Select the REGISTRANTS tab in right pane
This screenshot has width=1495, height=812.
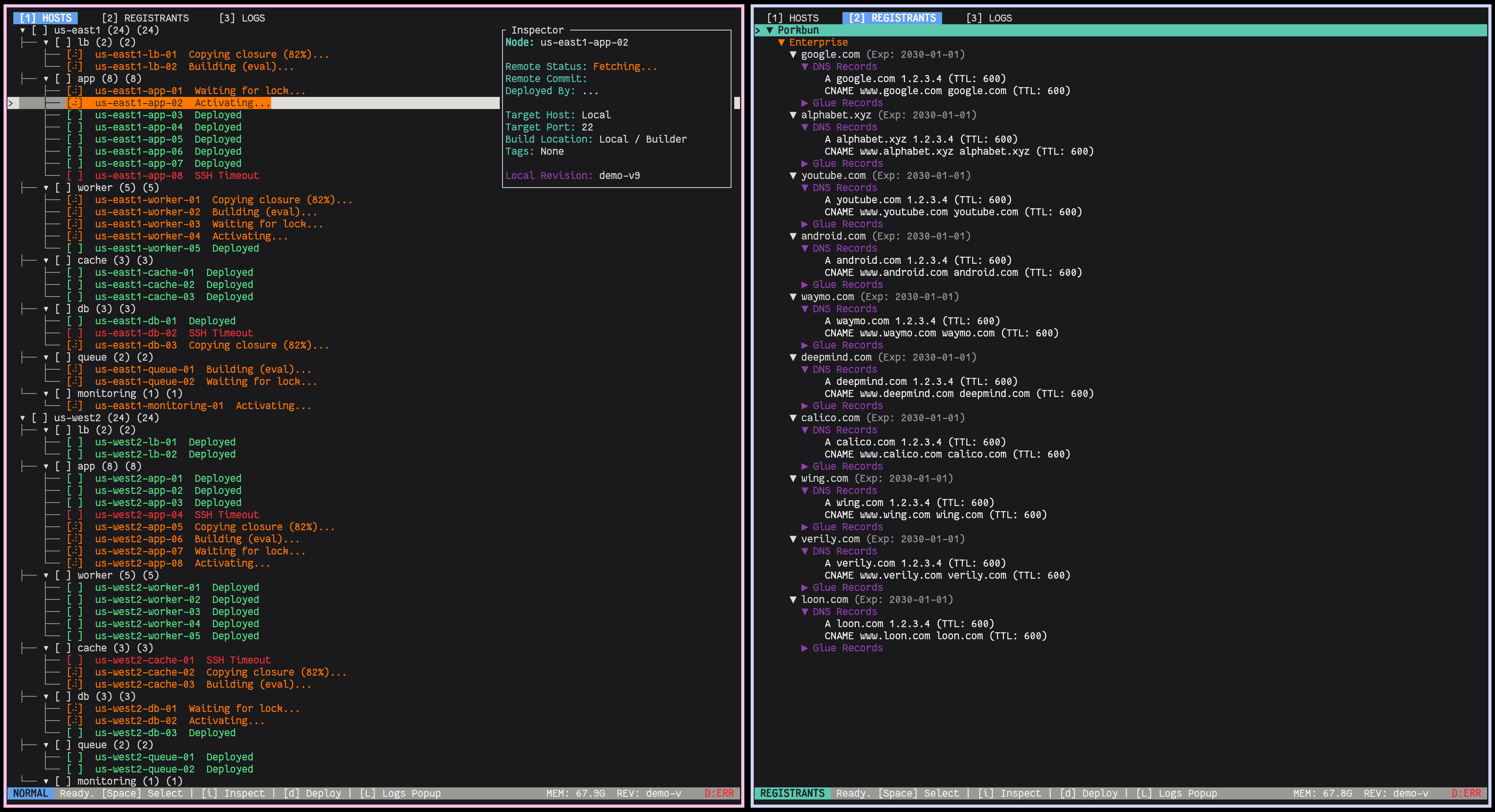[892, 18]
